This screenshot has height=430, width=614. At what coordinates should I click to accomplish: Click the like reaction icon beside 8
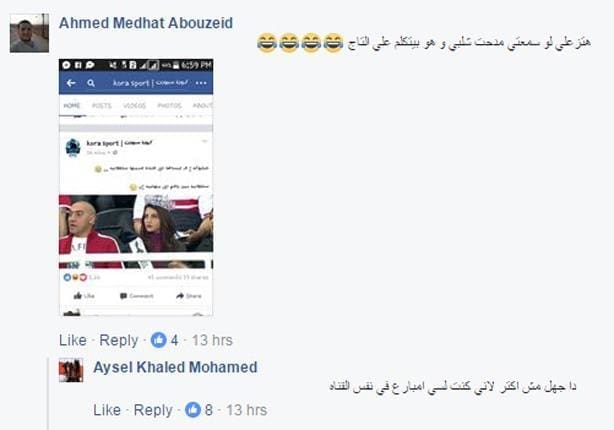pyautogui.click(x=193, y=410)
